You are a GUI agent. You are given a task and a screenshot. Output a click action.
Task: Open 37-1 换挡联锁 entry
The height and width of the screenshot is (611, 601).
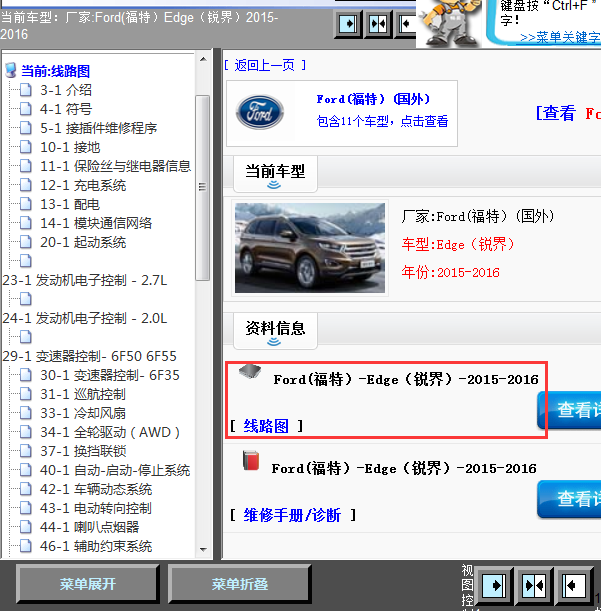pyautogui.click(x=83, y=451)
